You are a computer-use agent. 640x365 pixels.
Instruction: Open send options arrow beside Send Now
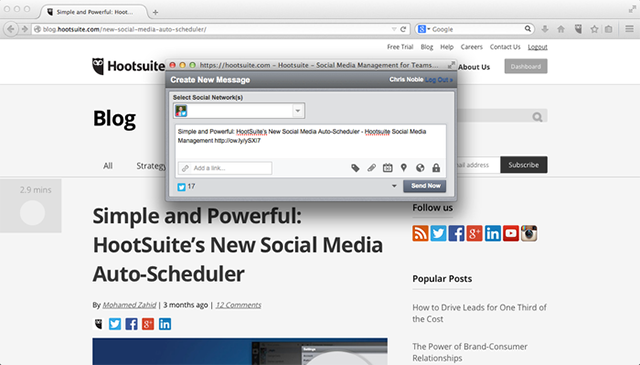click(x=394, y=186)
